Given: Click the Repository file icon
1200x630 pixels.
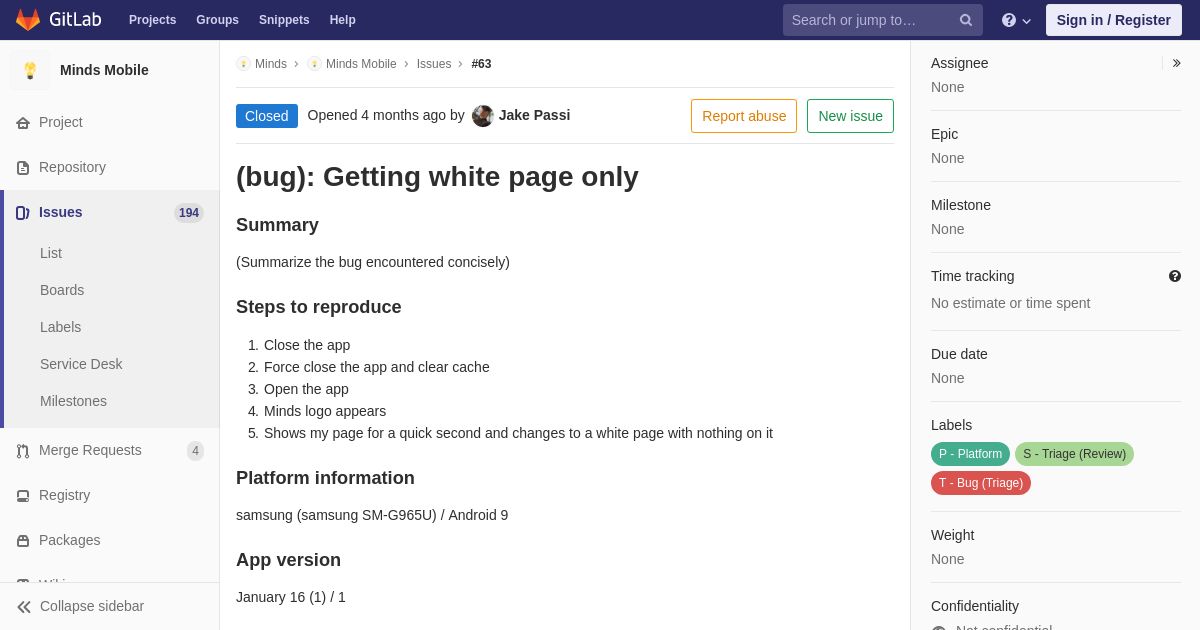Looking at the screenshot, I should [23, 168].
